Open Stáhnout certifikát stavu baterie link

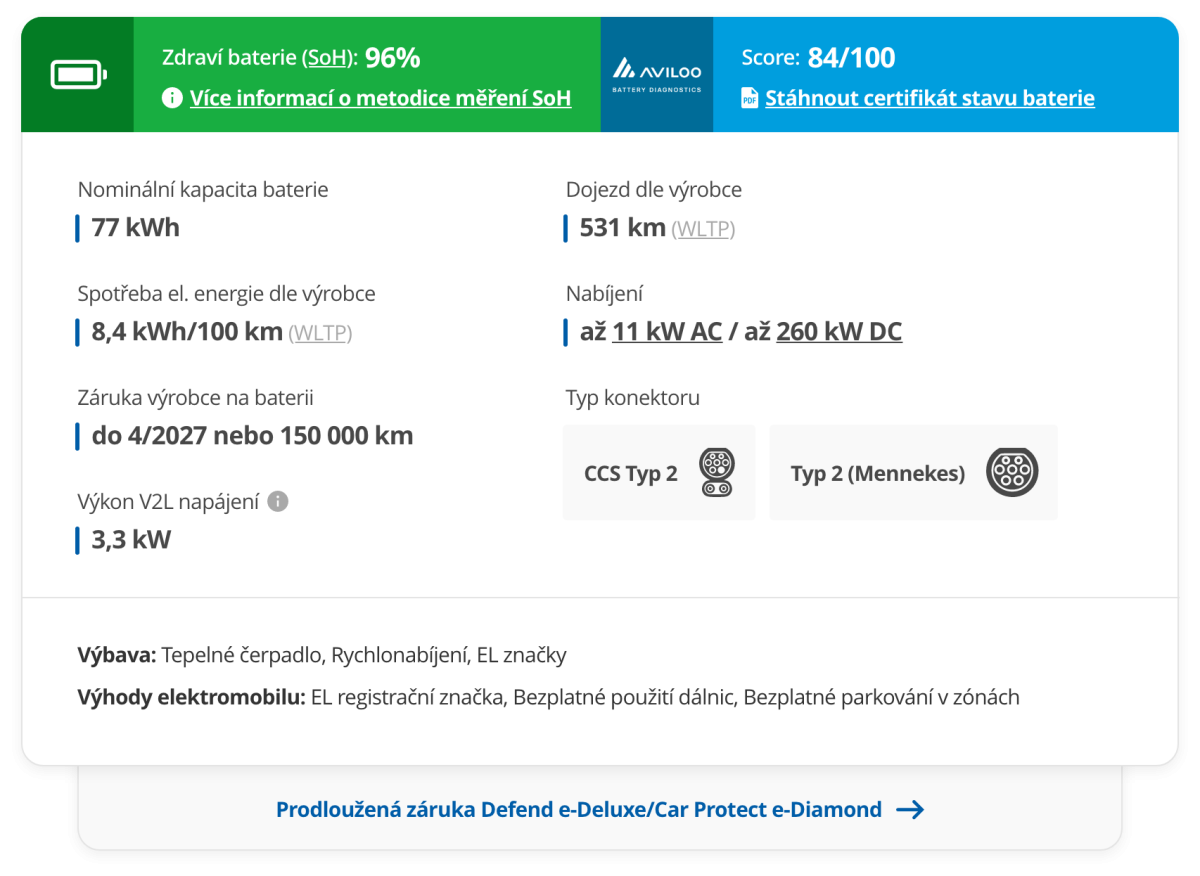[930, 98]
